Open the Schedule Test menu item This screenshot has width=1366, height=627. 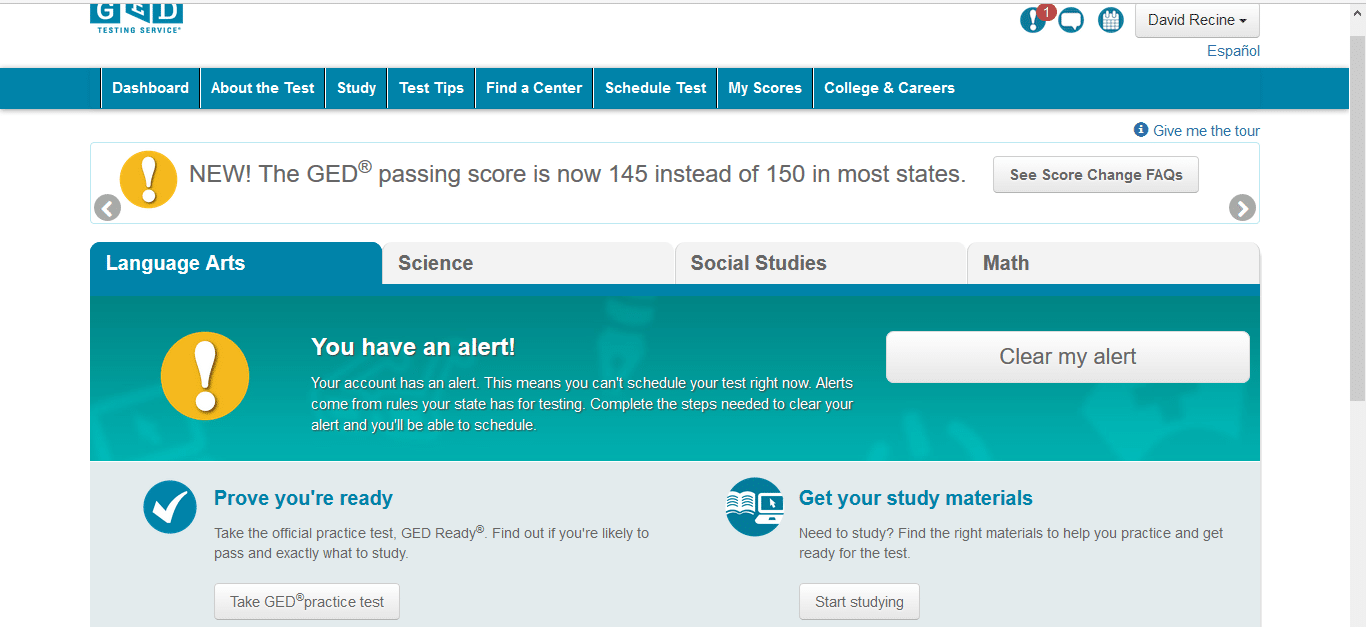[x=655, y=88]
